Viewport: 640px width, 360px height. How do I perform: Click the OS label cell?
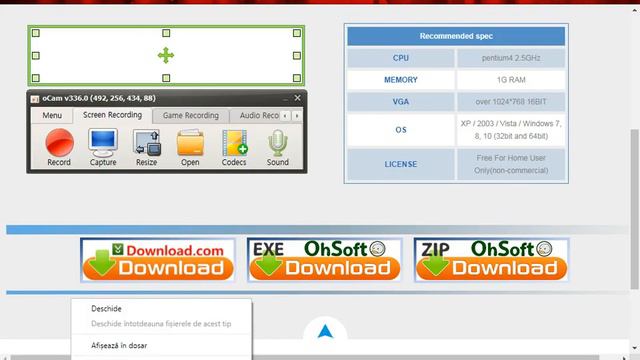401,130
